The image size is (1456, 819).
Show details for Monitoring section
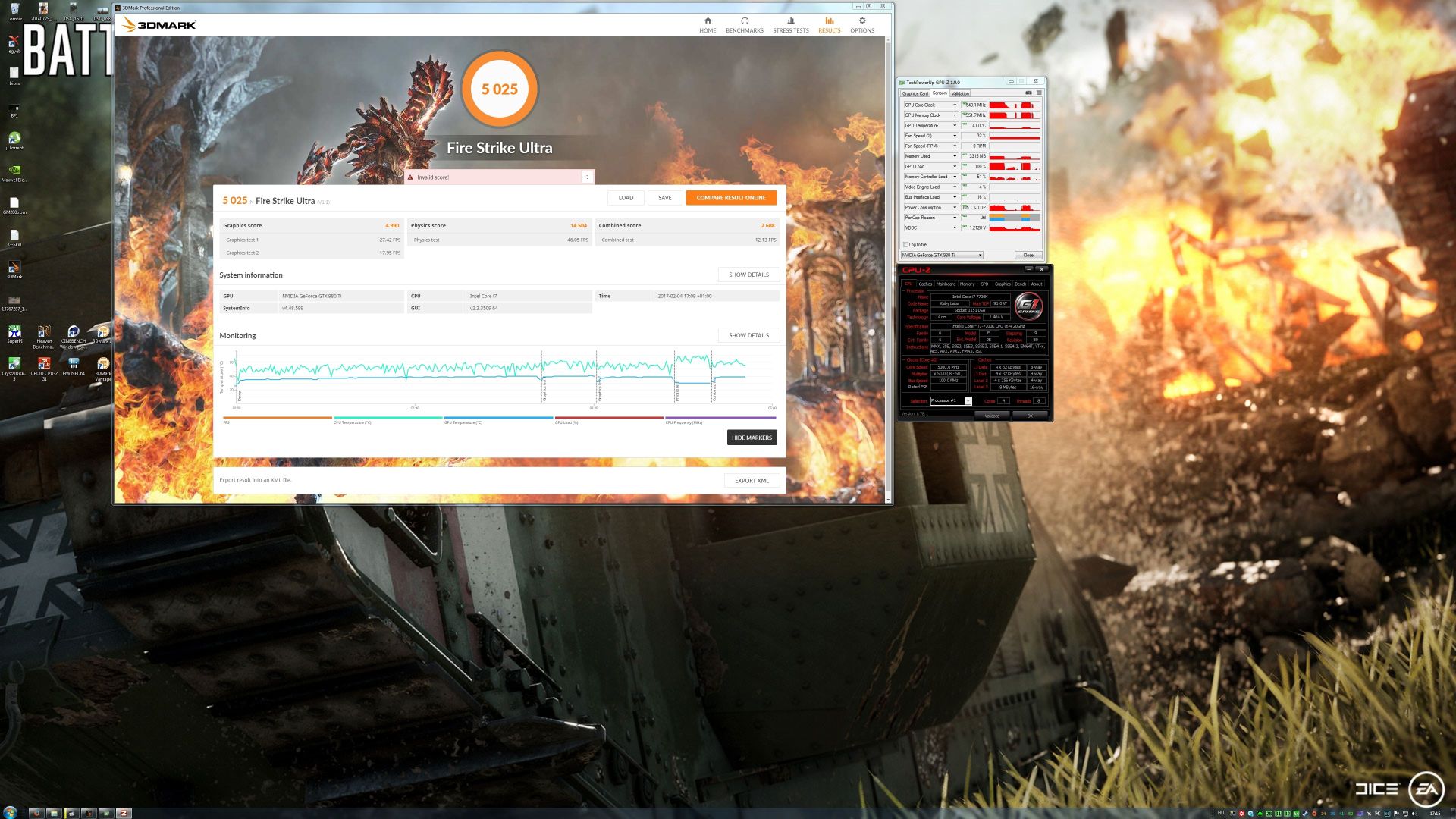(x=748, y=335)
